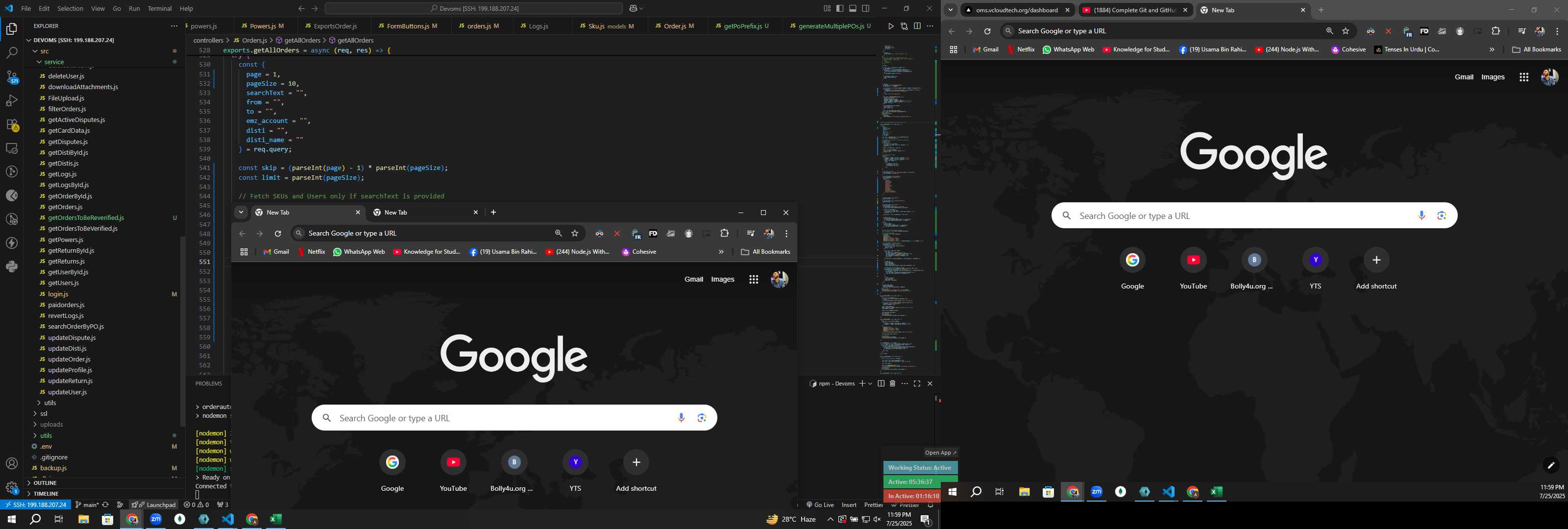Kill the terminal using the trash icon
Viewport: 1568px width, 529px height.
892,384
